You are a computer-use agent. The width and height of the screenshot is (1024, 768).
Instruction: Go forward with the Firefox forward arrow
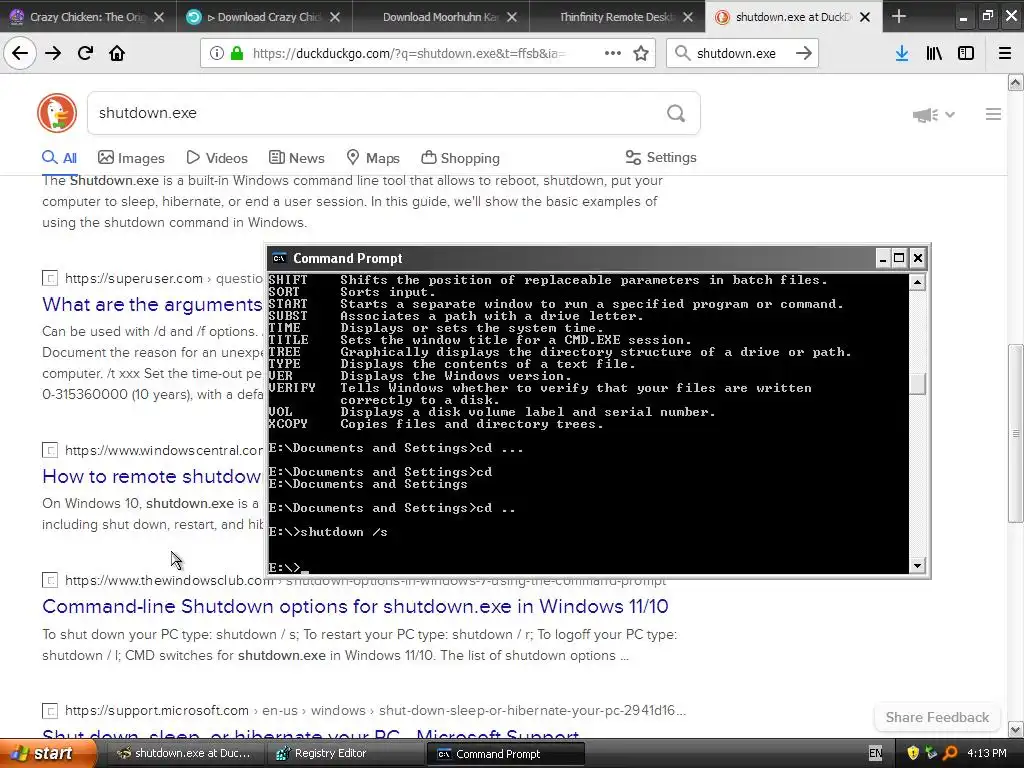point(53,53)
